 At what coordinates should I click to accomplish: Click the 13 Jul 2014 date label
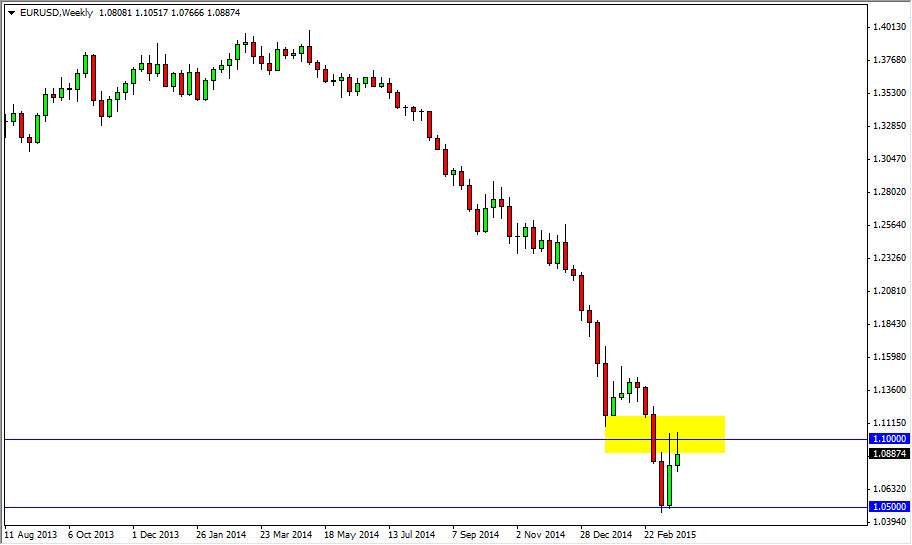pos(411,535)
